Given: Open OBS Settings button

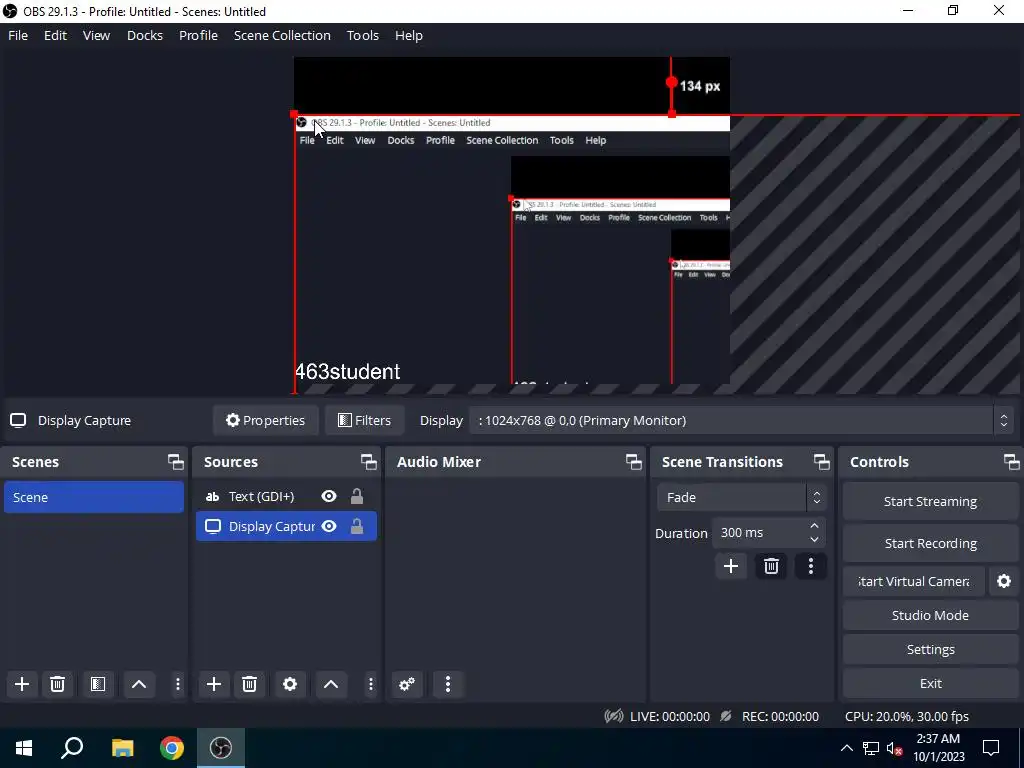Looking at the screenshot, I should (x=930, y=649).
